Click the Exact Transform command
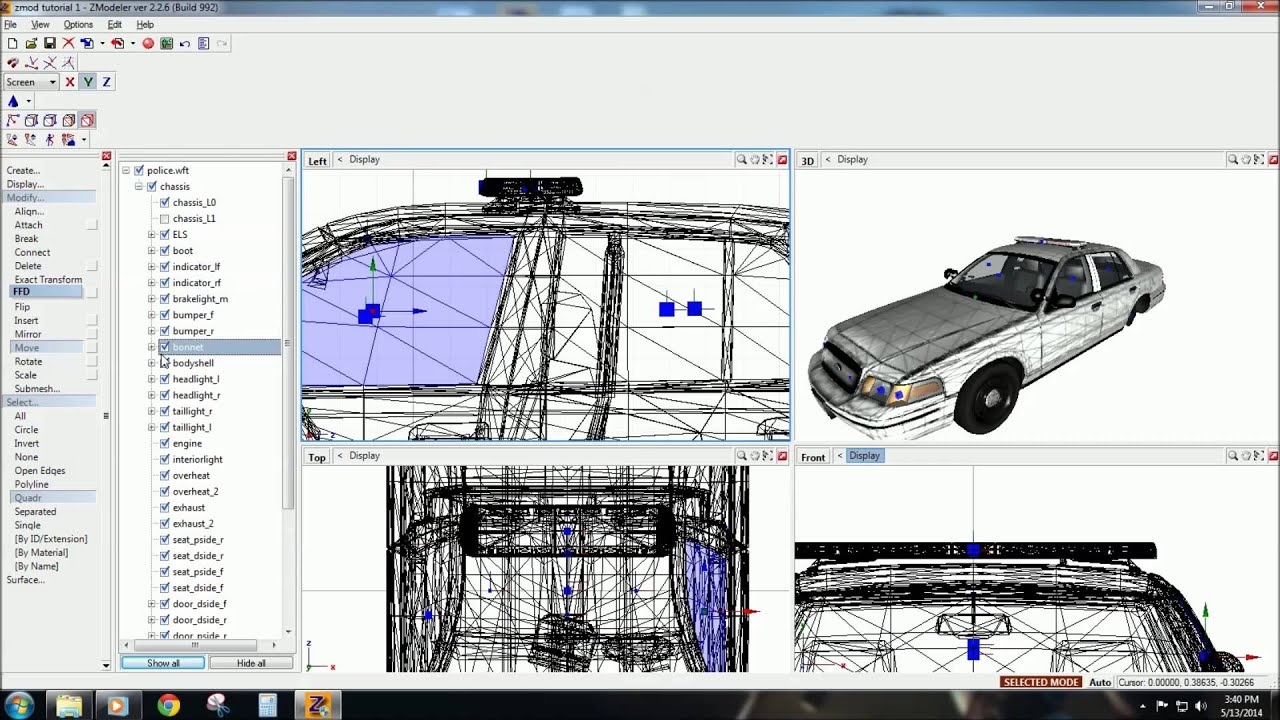 click(48, 279)
